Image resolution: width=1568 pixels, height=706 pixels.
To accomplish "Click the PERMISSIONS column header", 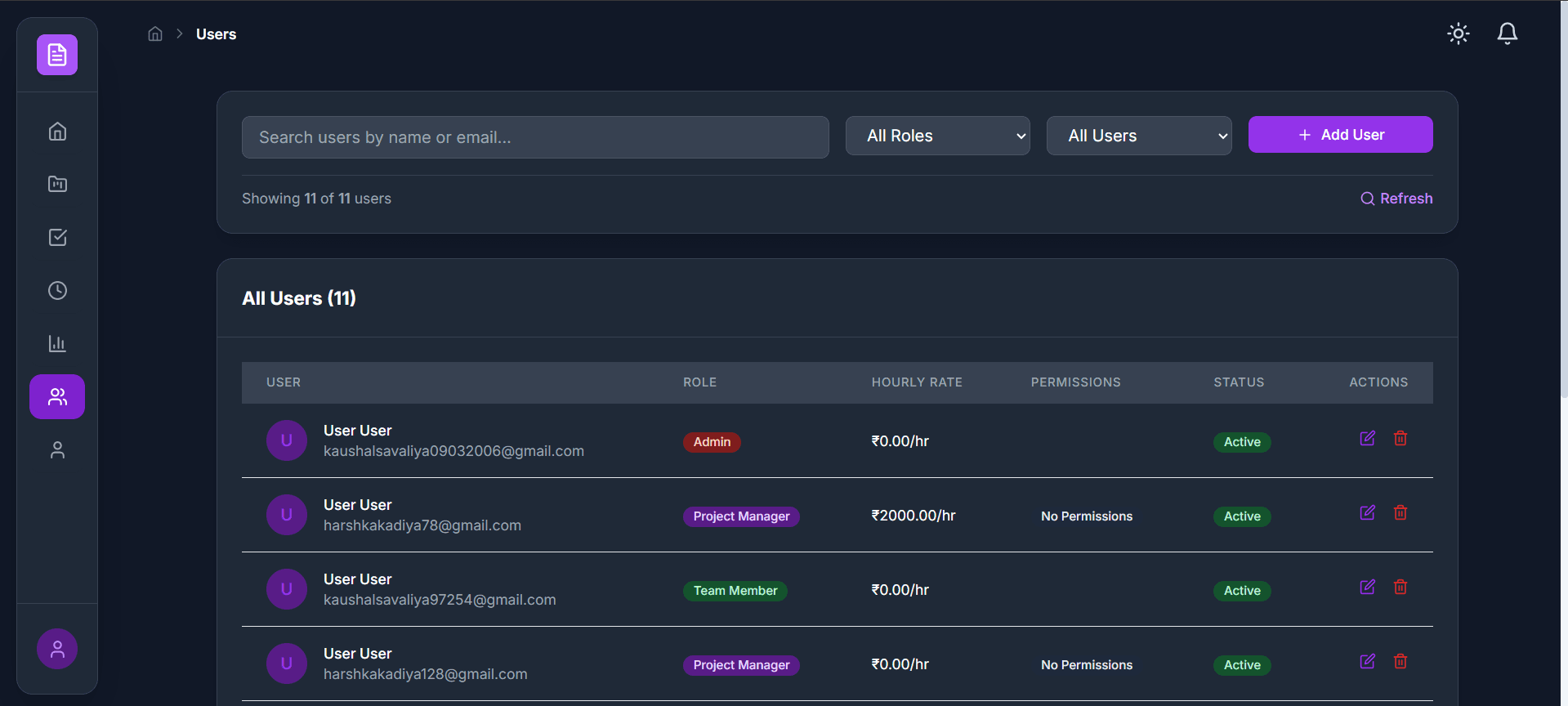I will click(x=1075, y=382).
